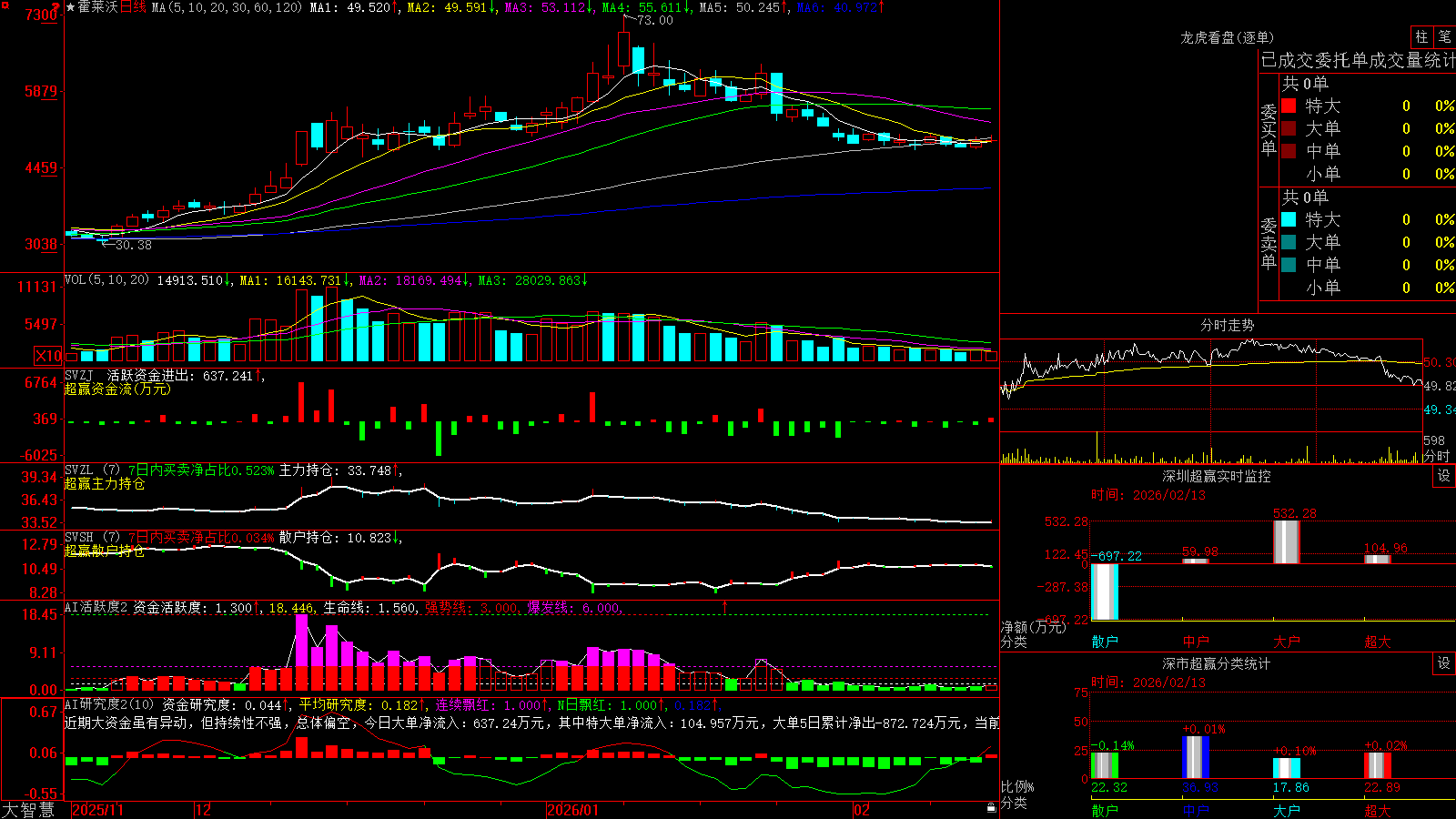Click the teal 大单 sell-order swatch
This screenshot has width=1456, height=819.
point(1289,242)
